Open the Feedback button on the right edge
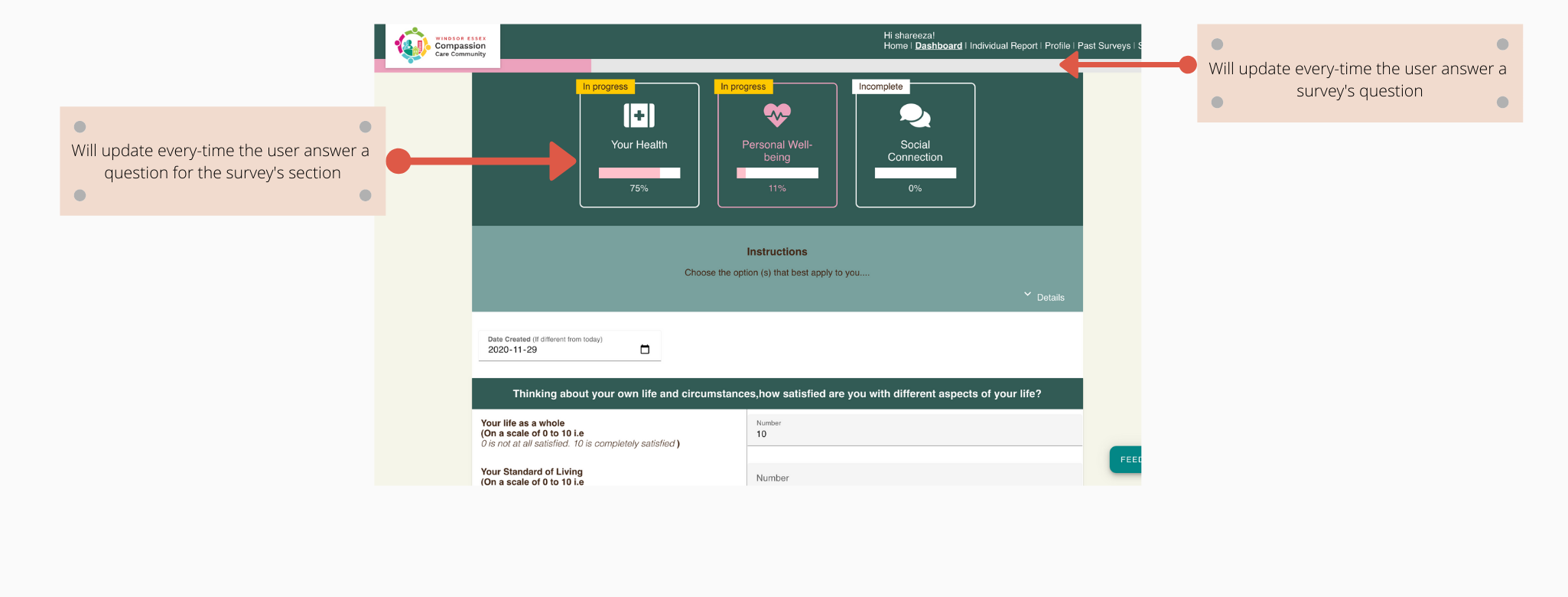The width and height of the screenshot is (1568, 597). 1126,459
